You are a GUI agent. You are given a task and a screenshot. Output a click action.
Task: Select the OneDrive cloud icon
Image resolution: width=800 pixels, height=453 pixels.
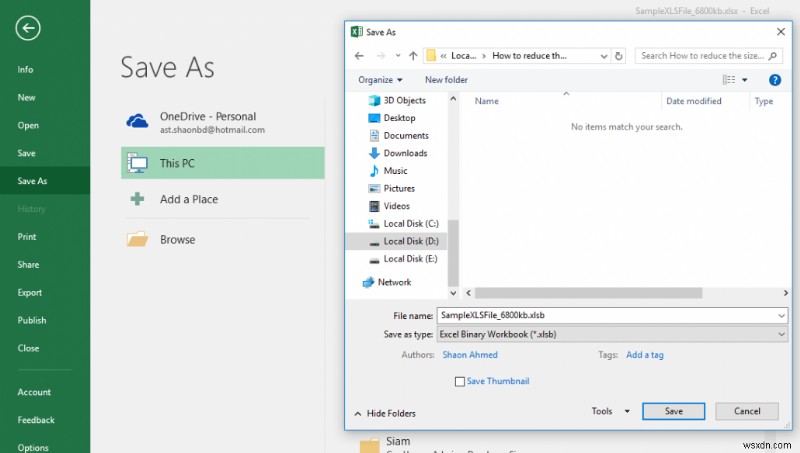point(137,121)
